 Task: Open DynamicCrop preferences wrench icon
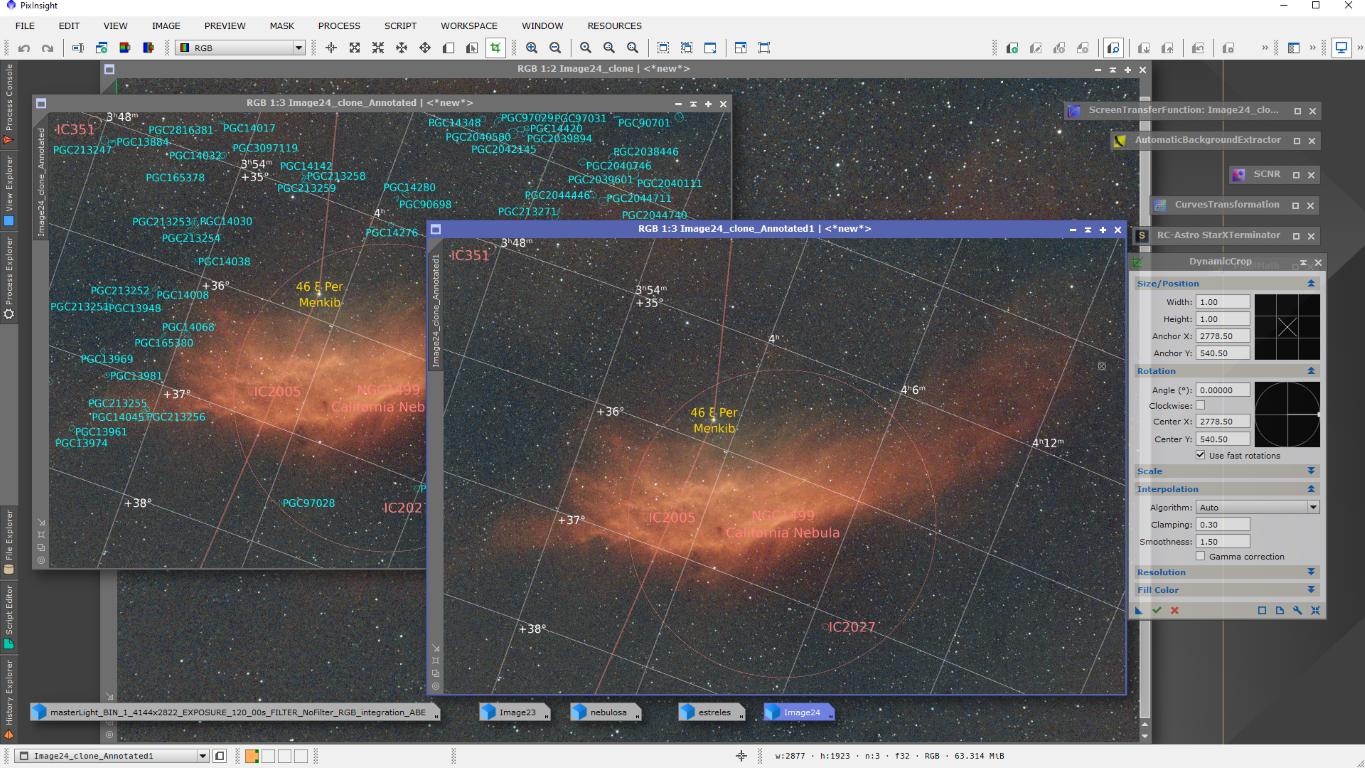[1297, 610]
